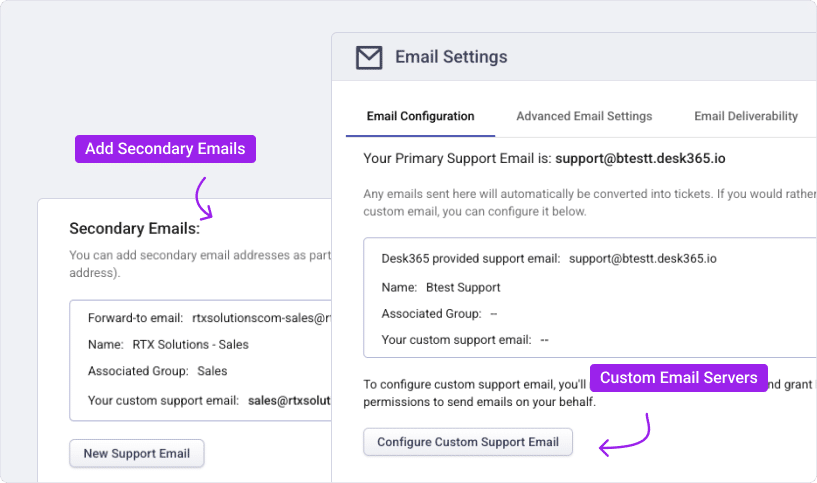Open the Email Configuration tab
Viewport: 817px width, 483px height.
pyautogui.click(x=420, y=116)
